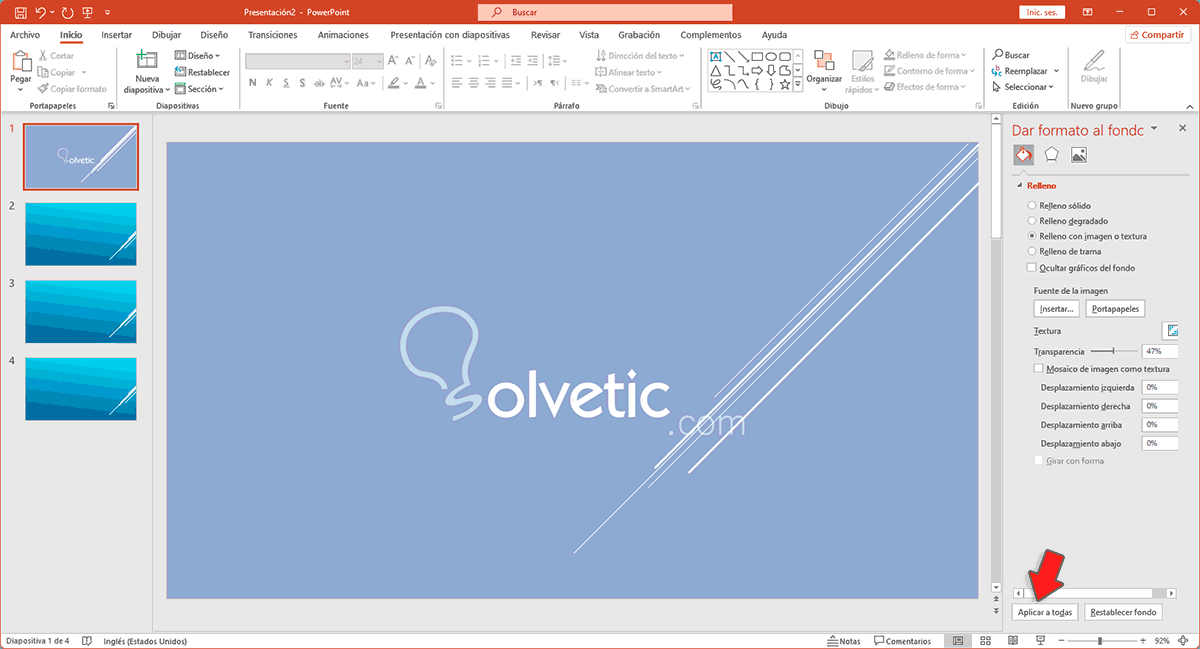Open Customize Quick Access Toolbar dropdown
The image size is (1200, 649).
[106, 13]
